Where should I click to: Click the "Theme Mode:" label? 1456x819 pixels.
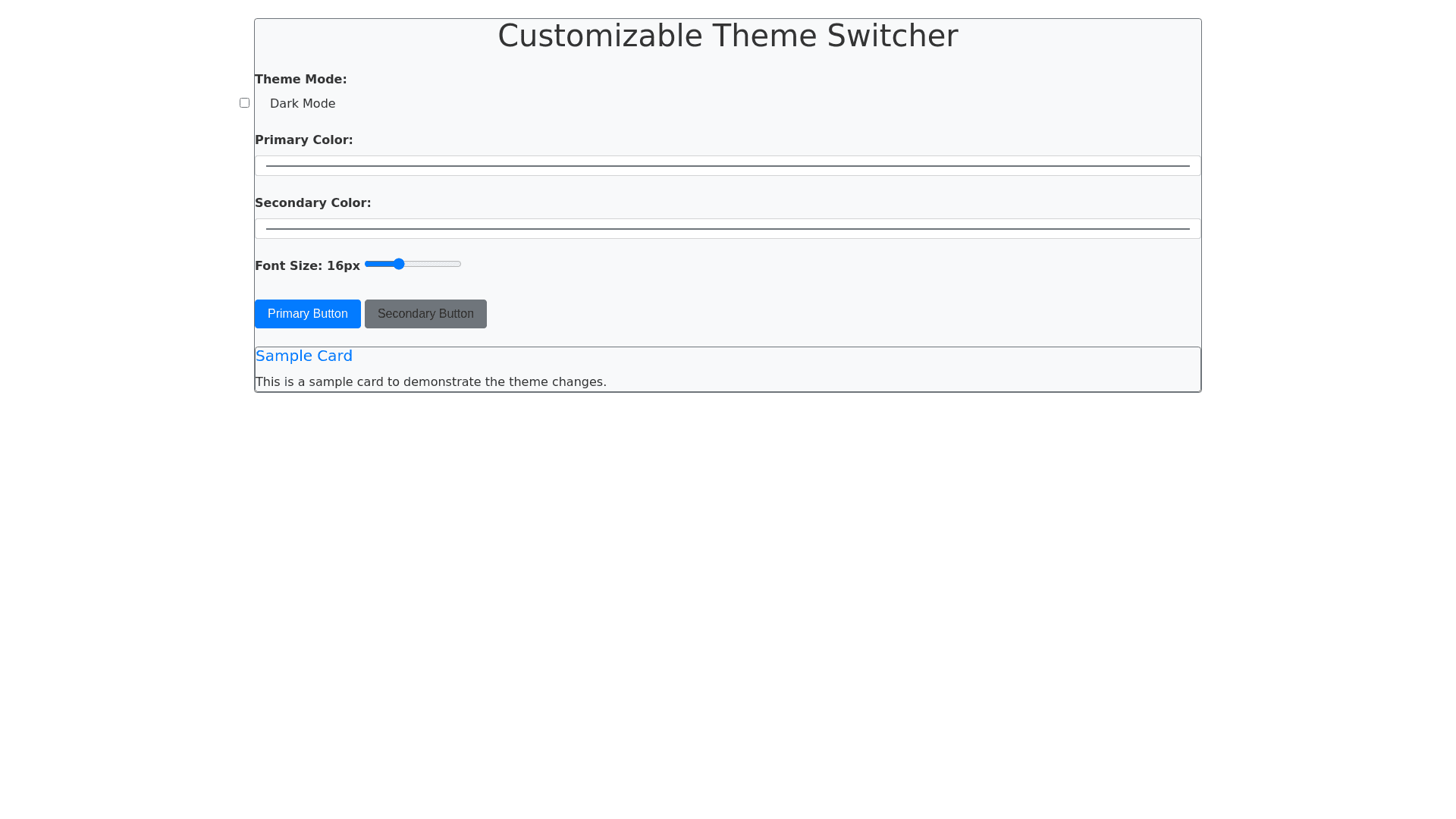tap(300, 80)
